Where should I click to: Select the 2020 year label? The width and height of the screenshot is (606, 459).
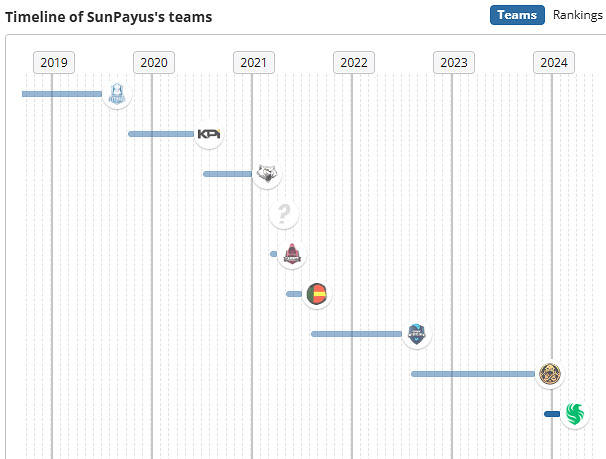(x=154, y=62)
